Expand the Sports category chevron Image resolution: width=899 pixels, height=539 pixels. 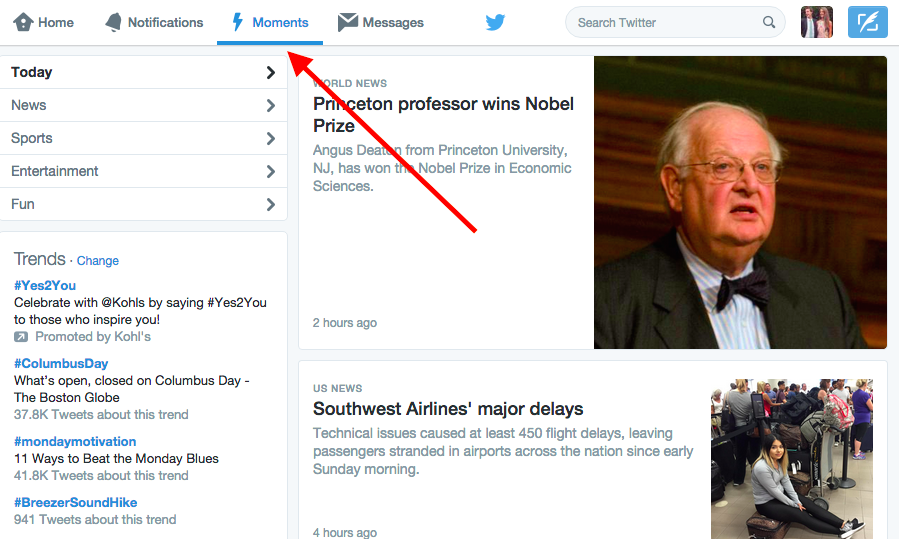pos(271,138)
